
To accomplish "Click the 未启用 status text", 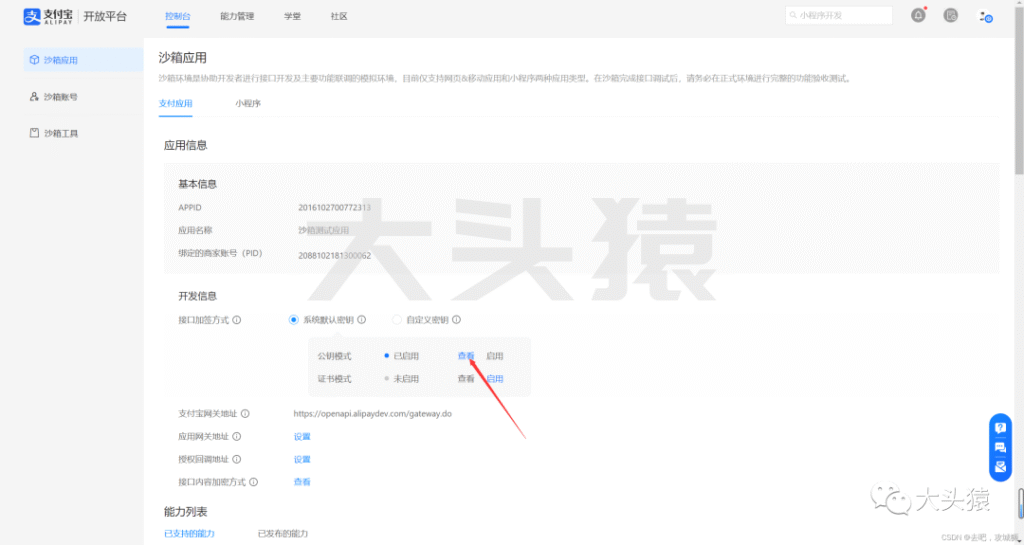I will [x=406, y=379].
